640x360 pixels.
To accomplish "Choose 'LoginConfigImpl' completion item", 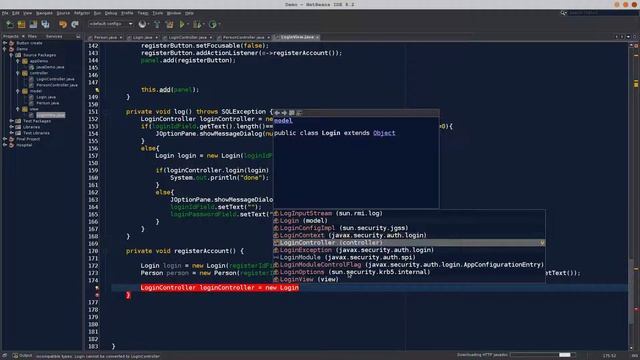I will point(409,228).
